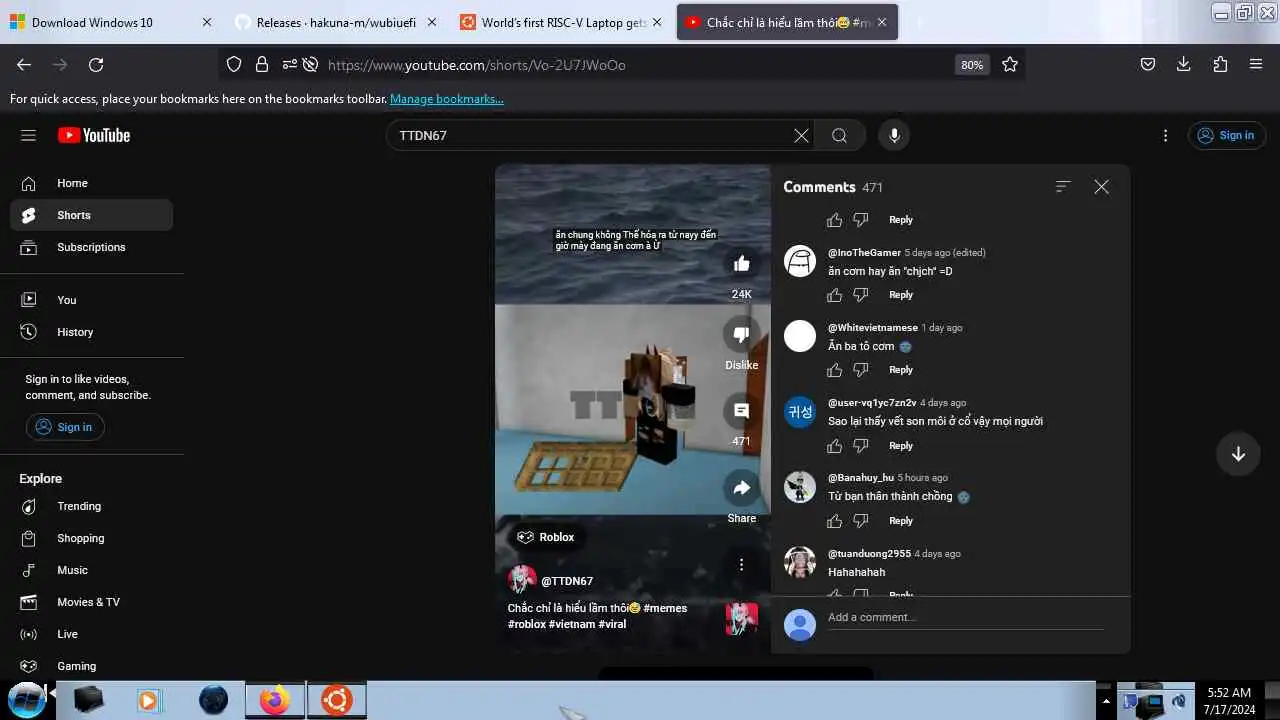
Task: Open the sound thumbnail under Share
Action: coord(741,619)
